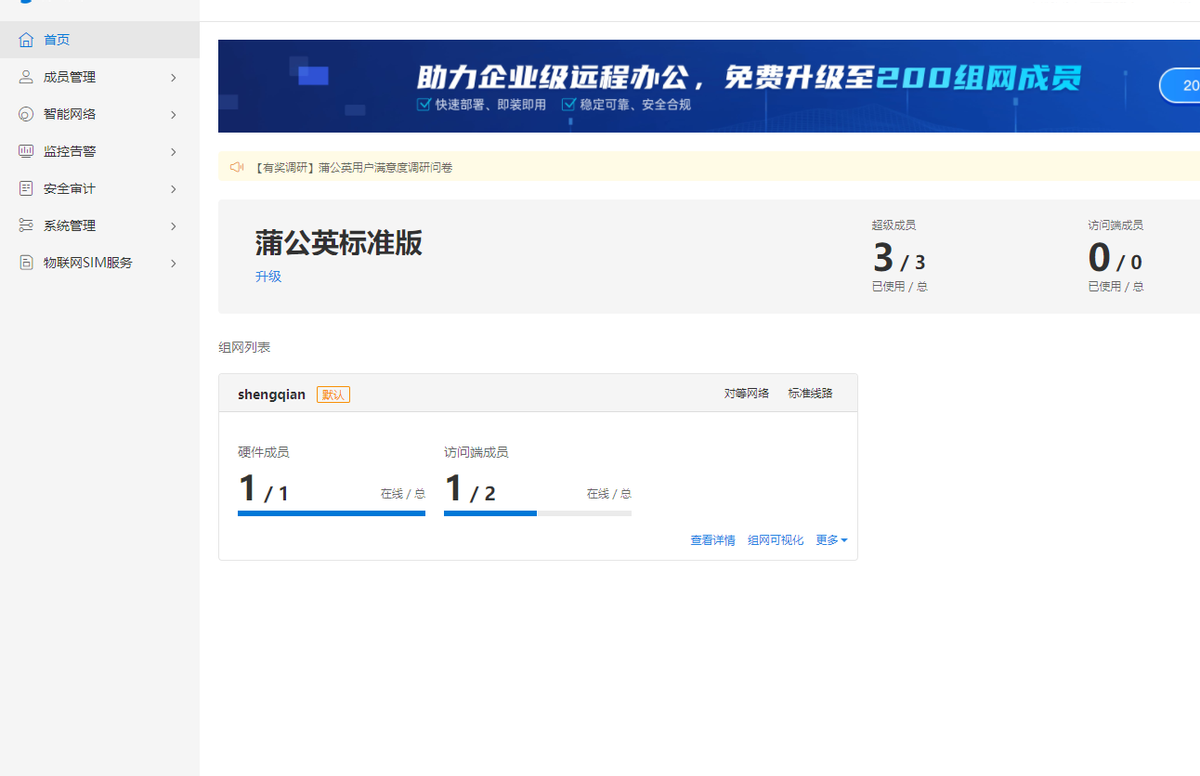Select 监控告警 in the sidebar

(x=100, y=151)
